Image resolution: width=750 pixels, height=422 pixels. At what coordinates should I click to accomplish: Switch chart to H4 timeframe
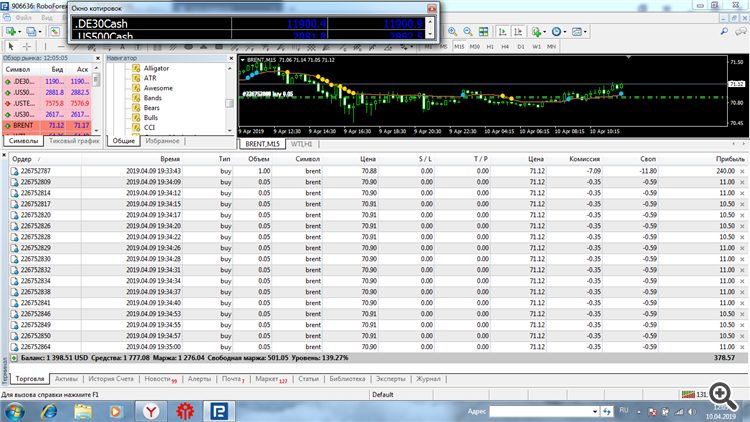[x=505, y=46]
